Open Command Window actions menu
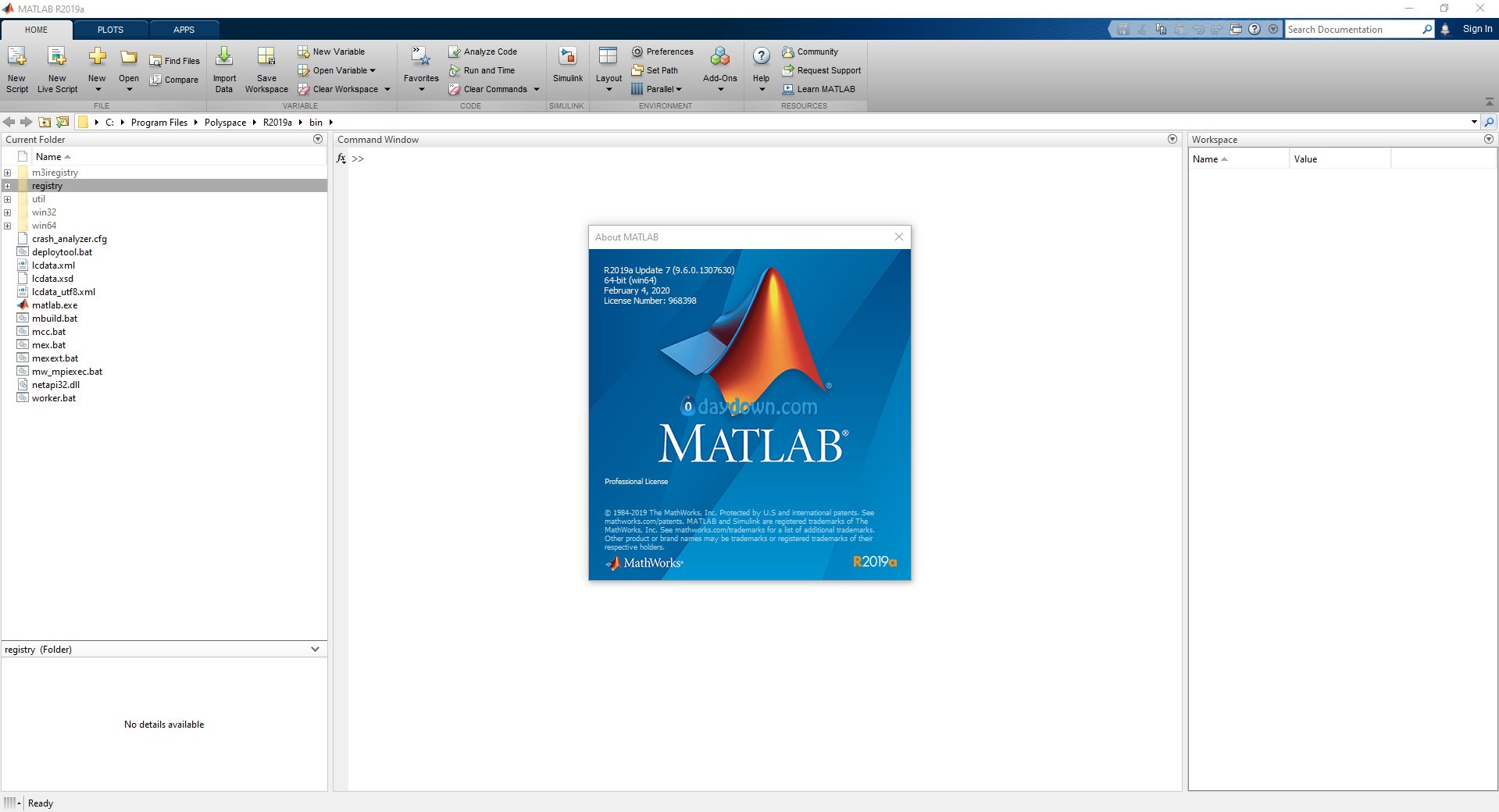 (1172, 139)
